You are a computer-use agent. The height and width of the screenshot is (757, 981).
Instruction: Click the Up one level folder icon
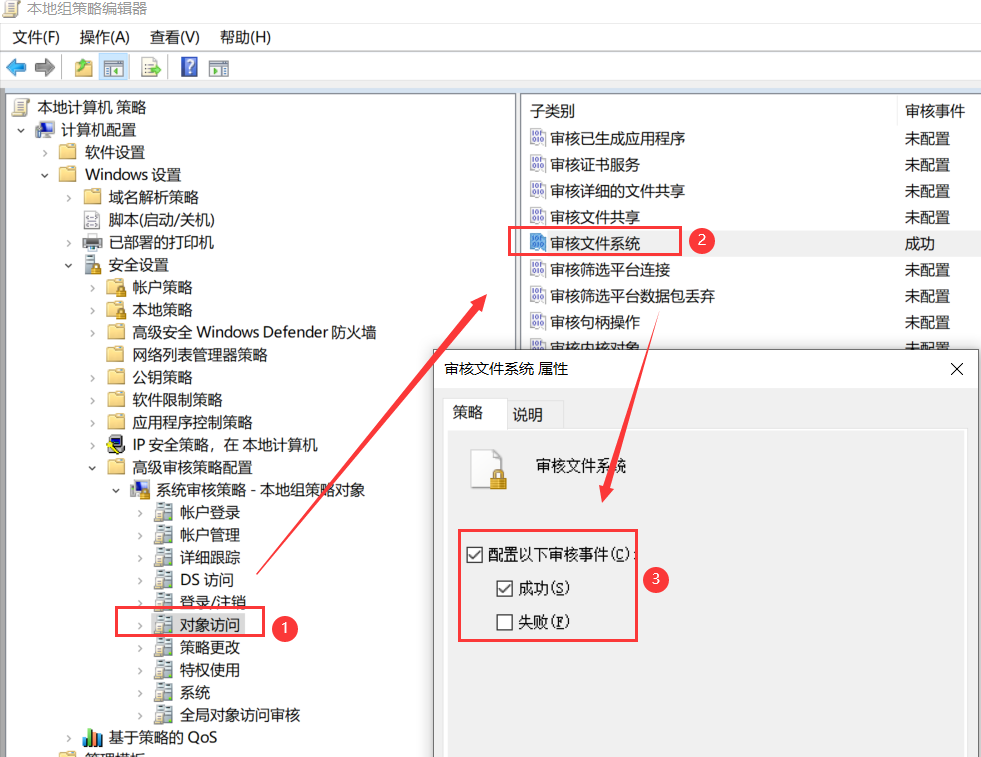(83, 67)
